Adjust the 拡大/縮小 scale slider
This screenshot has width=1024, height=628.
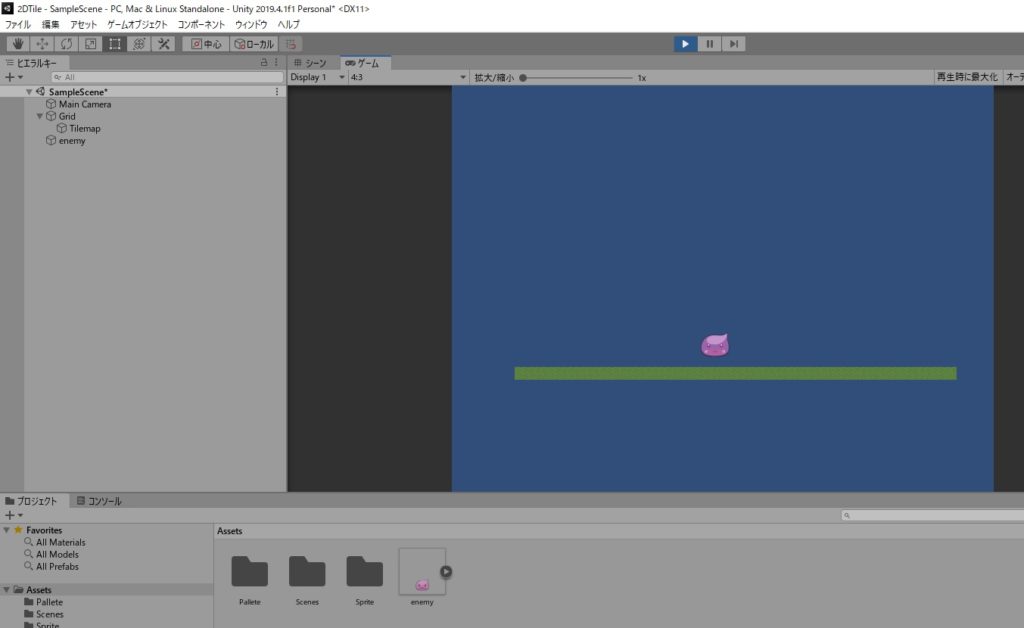point(577,78)
